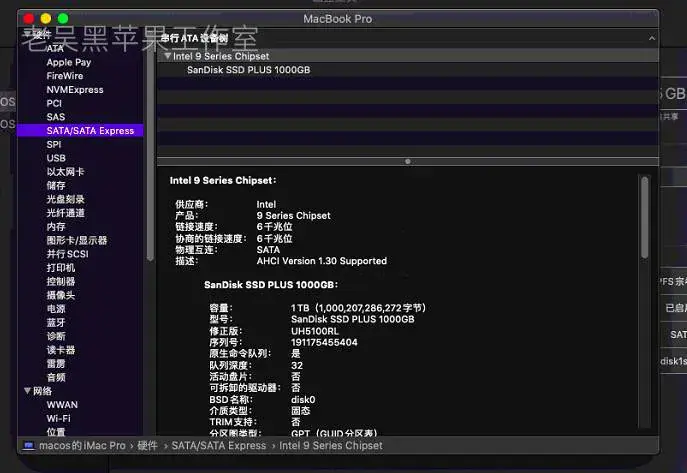Click the BSD name value disk0
Image resolution: width=687 pixels, height=473 pixels.
(x=303, y=399)
